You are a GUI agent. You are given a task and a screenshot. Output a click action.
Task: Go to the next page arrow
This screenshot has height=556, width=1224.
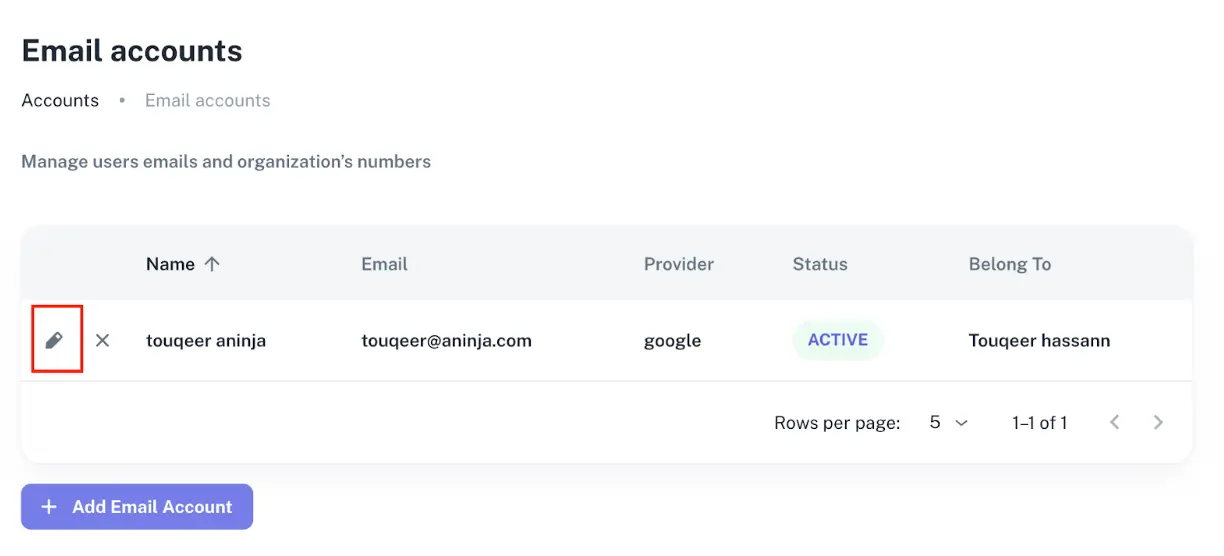pyautogui.click(x=1158, y=423)
